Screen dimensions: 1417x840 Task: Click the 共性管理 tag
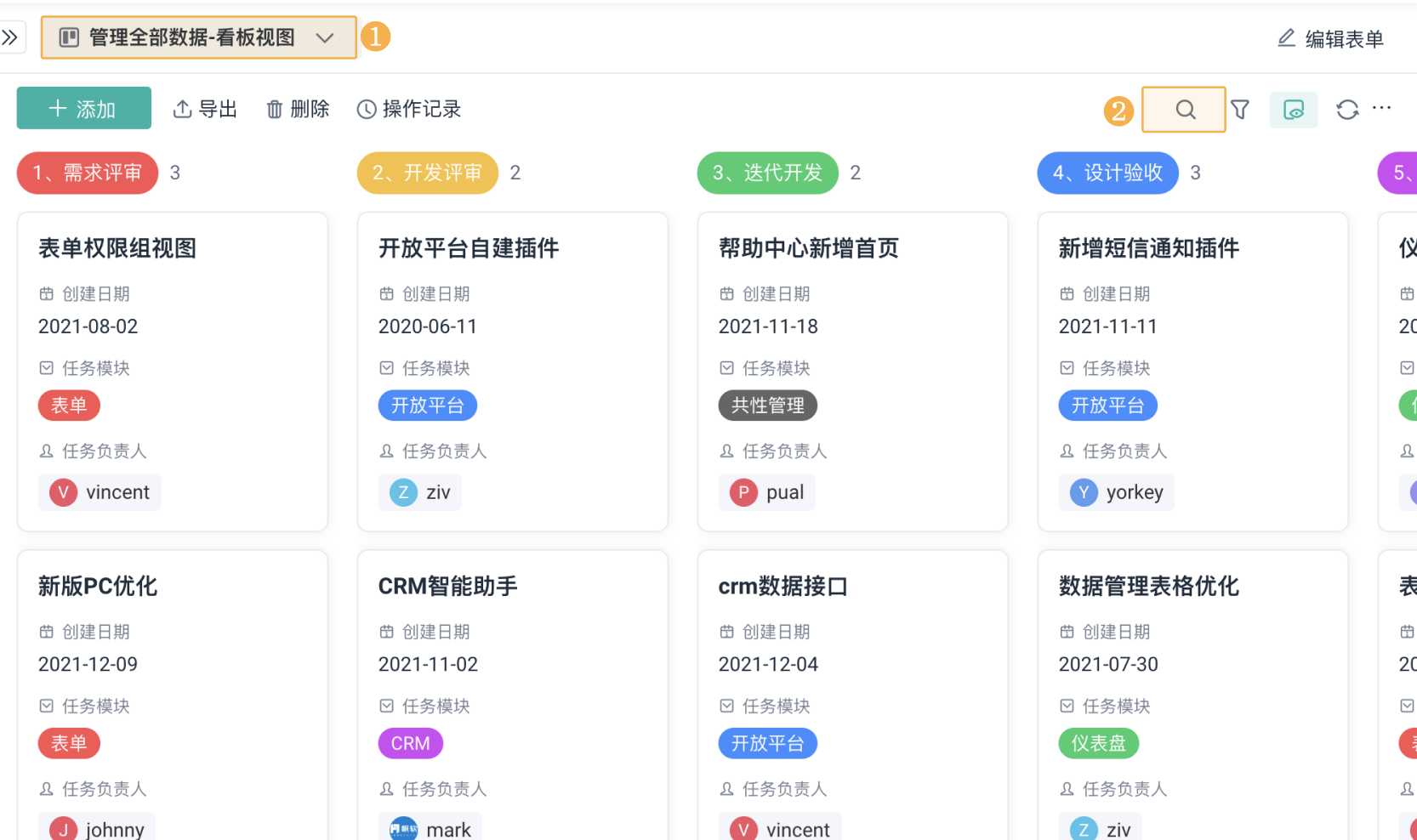point(768,406)
